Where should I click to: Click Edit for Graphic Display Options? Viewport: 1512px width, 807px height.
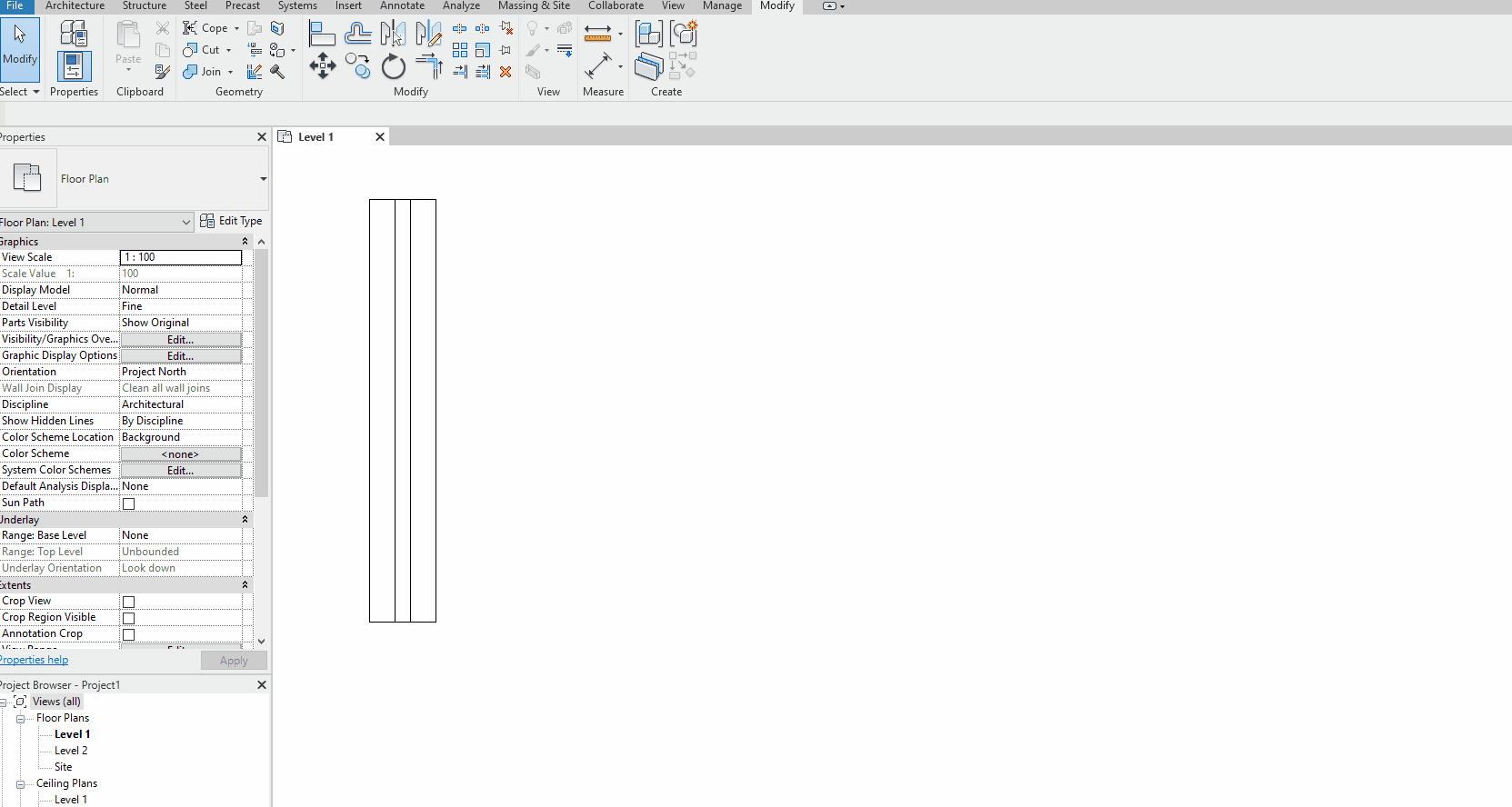(181, 356)
